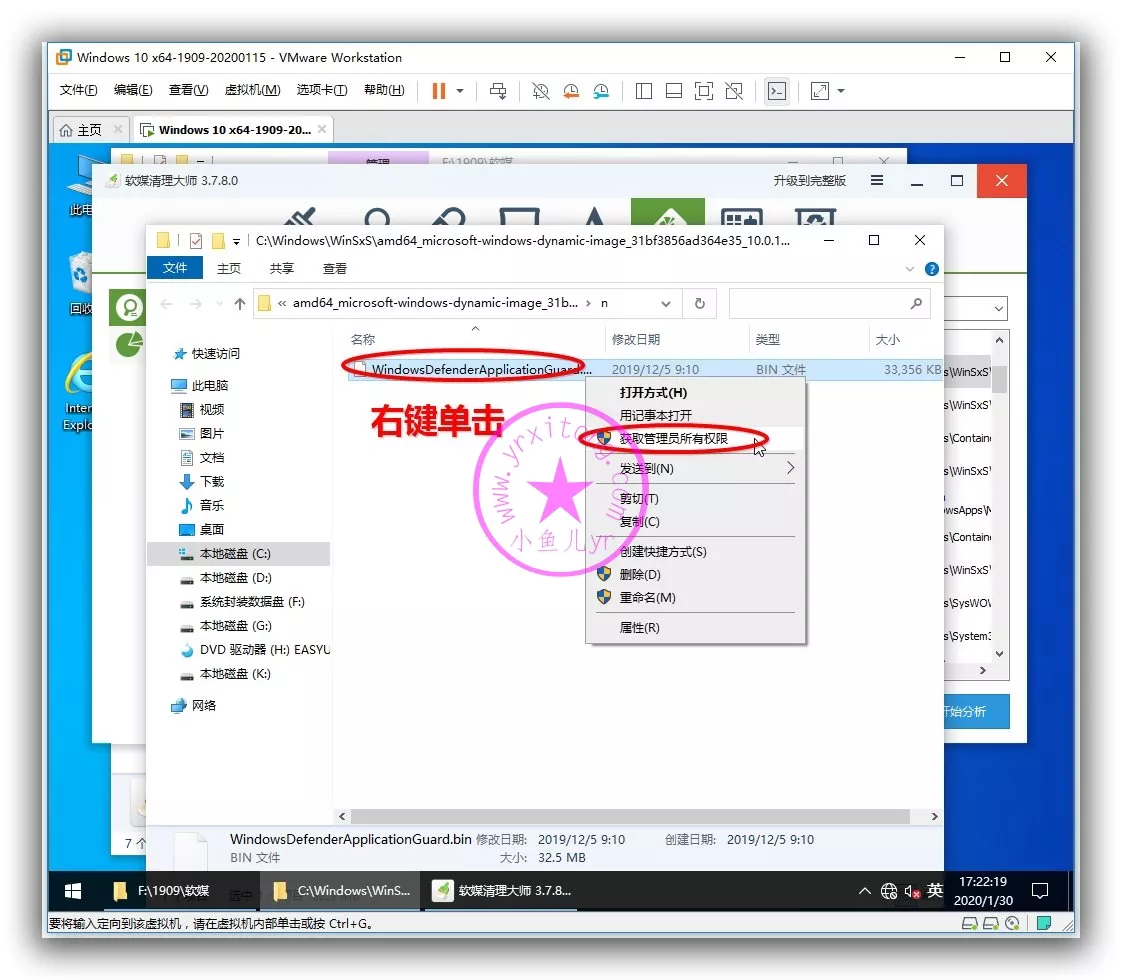Click the VMware pause virtual machine icon
The width and height of the screenshot is (1122, 980).
click(x=438, y=91)
